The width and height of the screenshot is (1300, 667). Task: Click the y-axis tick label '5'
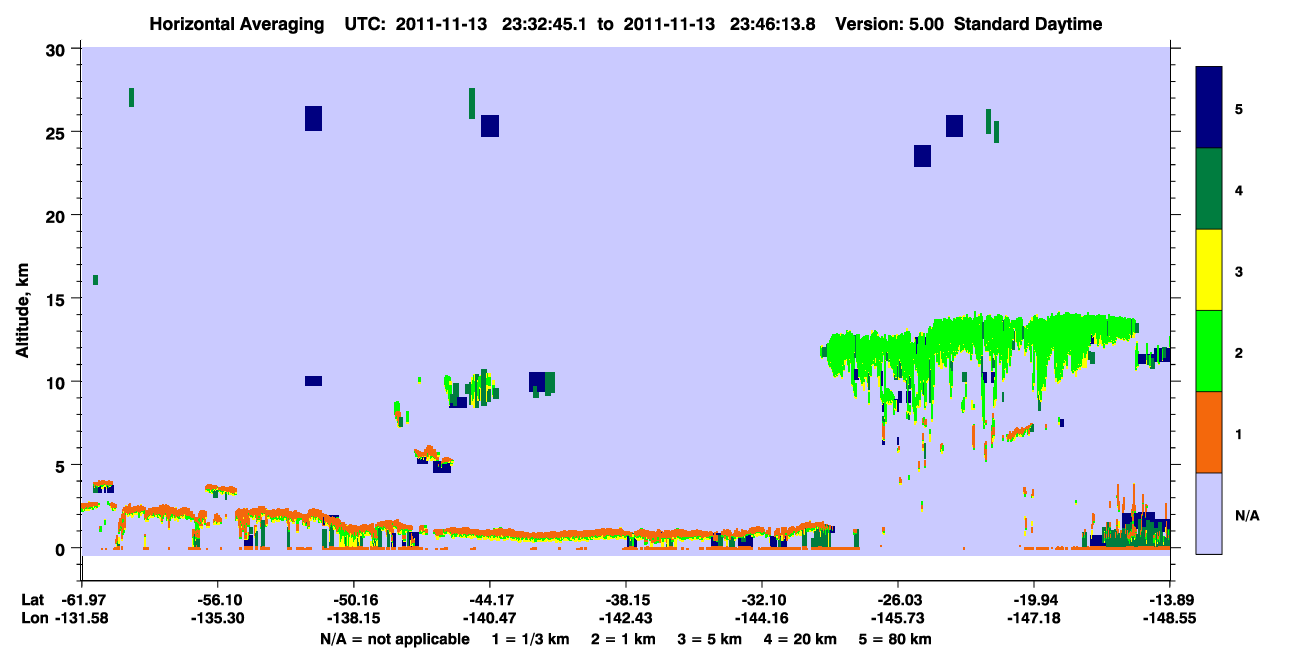click(x=62, y=465)
